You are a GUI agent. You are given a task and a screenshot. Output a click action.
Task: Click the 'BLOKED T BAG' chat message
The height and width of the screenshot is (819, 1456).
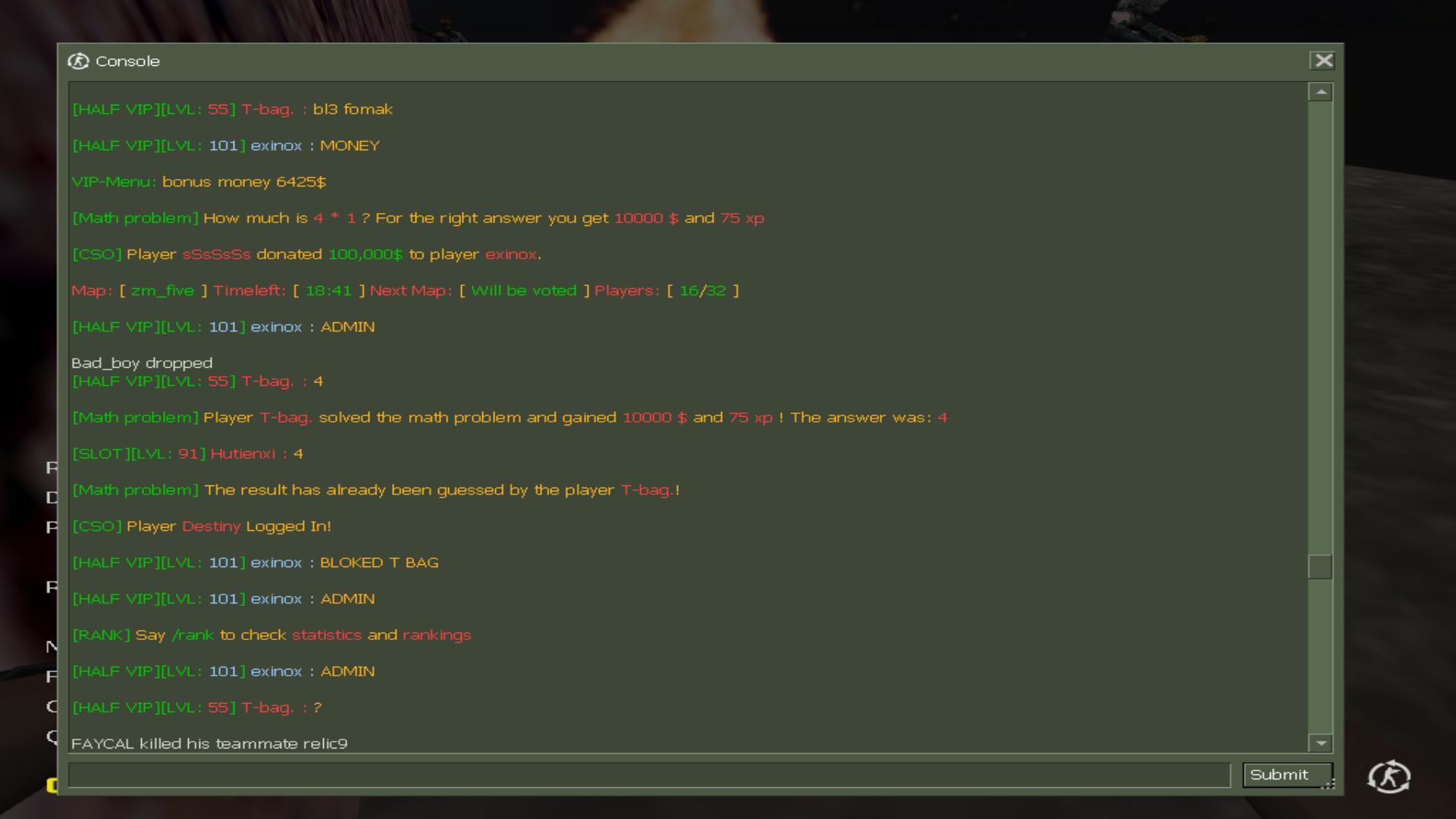[x=379, y=563]
